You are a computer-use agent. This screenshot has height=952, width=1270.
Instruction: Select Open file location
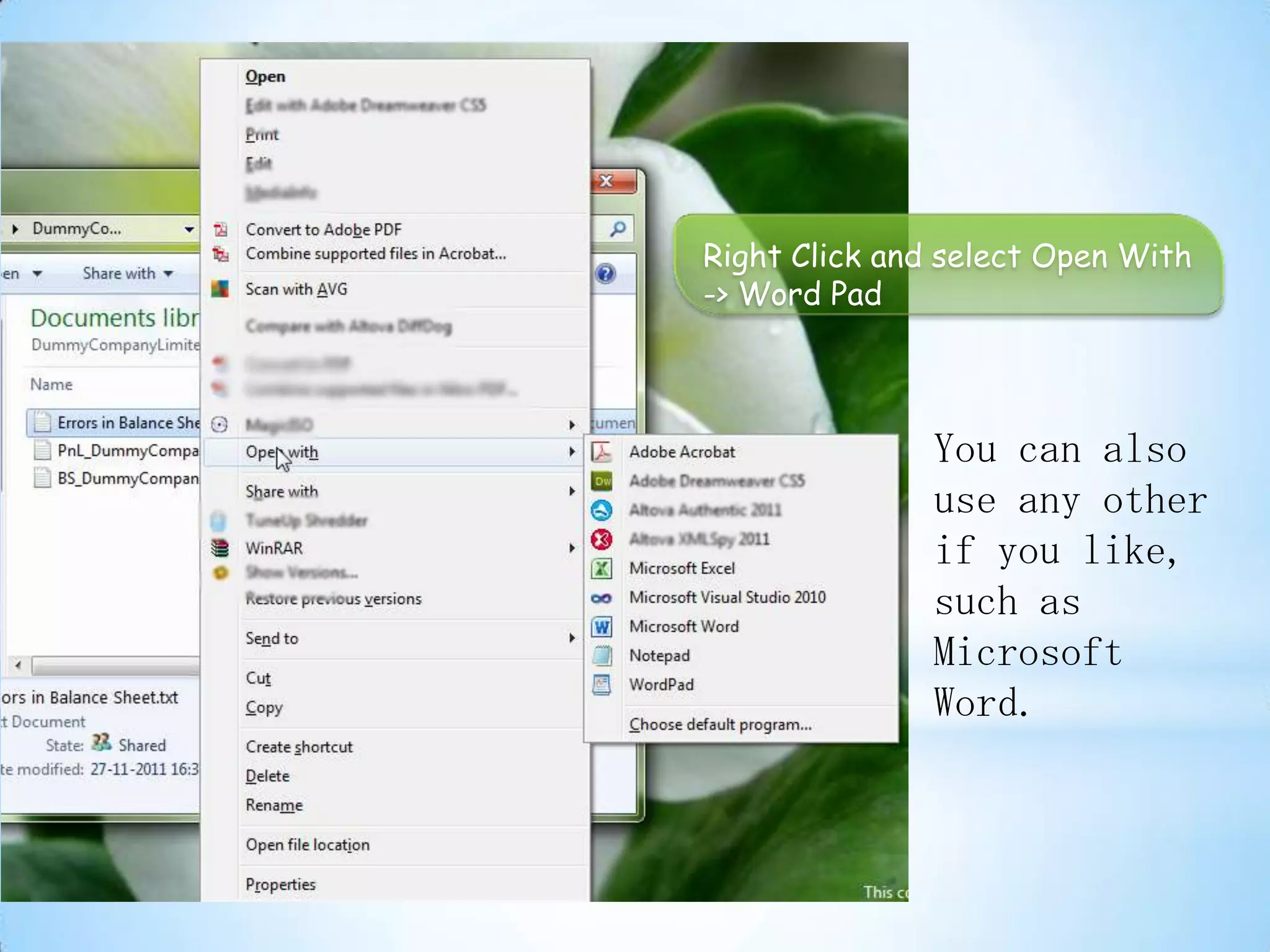point(308,845)
